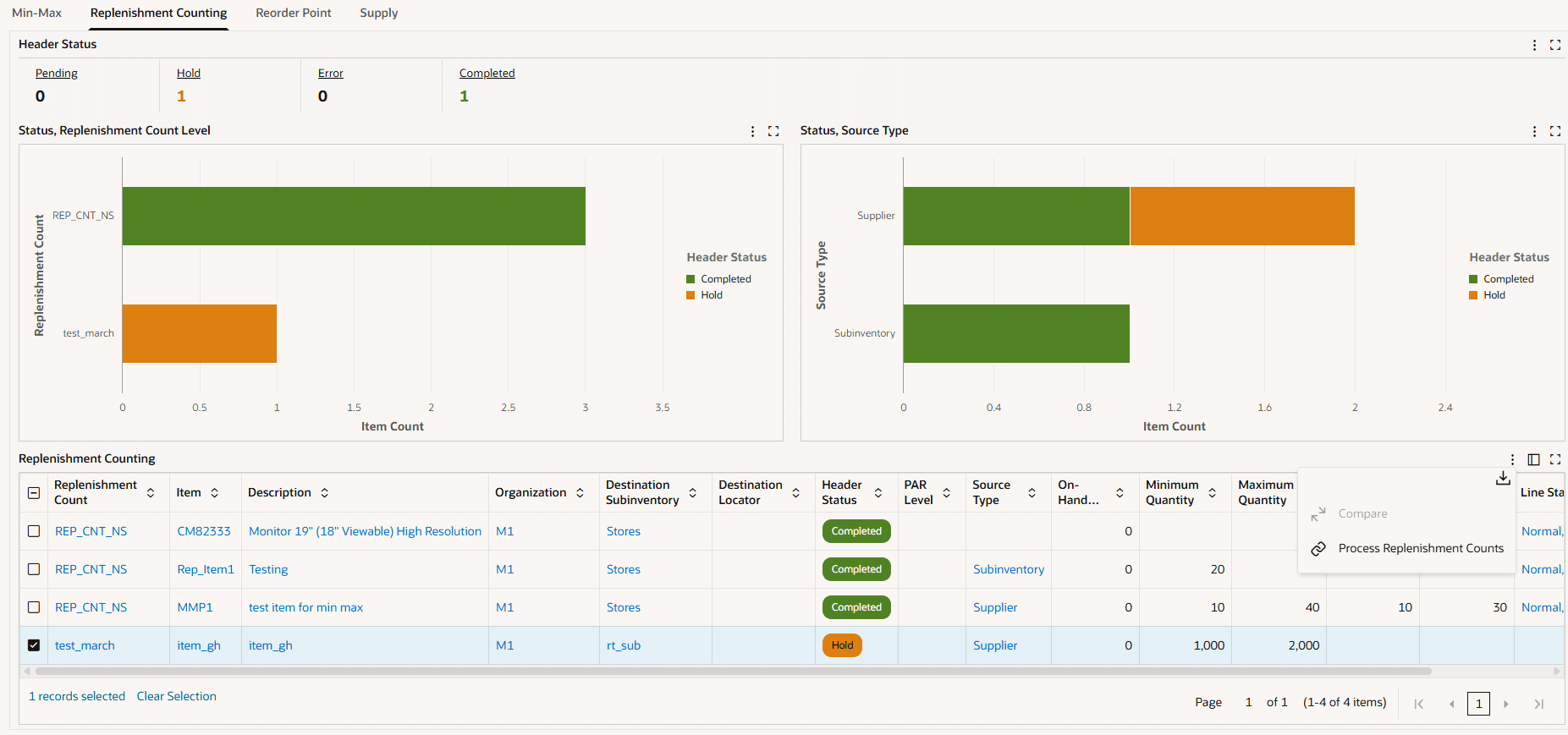This screenshot has height=735, width=1568.
Task: Select the Replenishment Counting tab
Action: pyautogui.click(x=158, y=13)
